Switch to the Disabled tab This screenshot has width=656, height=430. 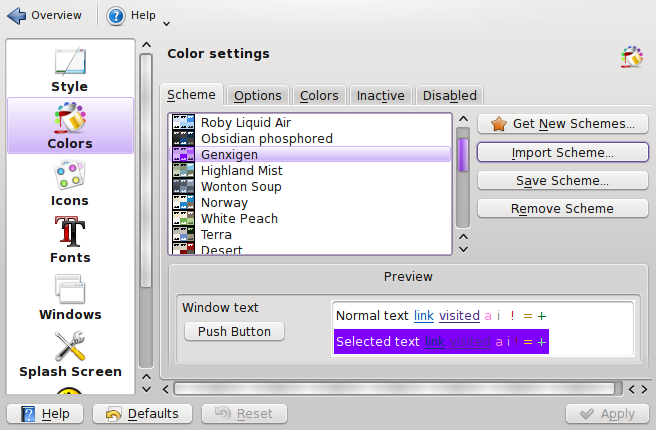pyautogui.click(x=450, y=96)
